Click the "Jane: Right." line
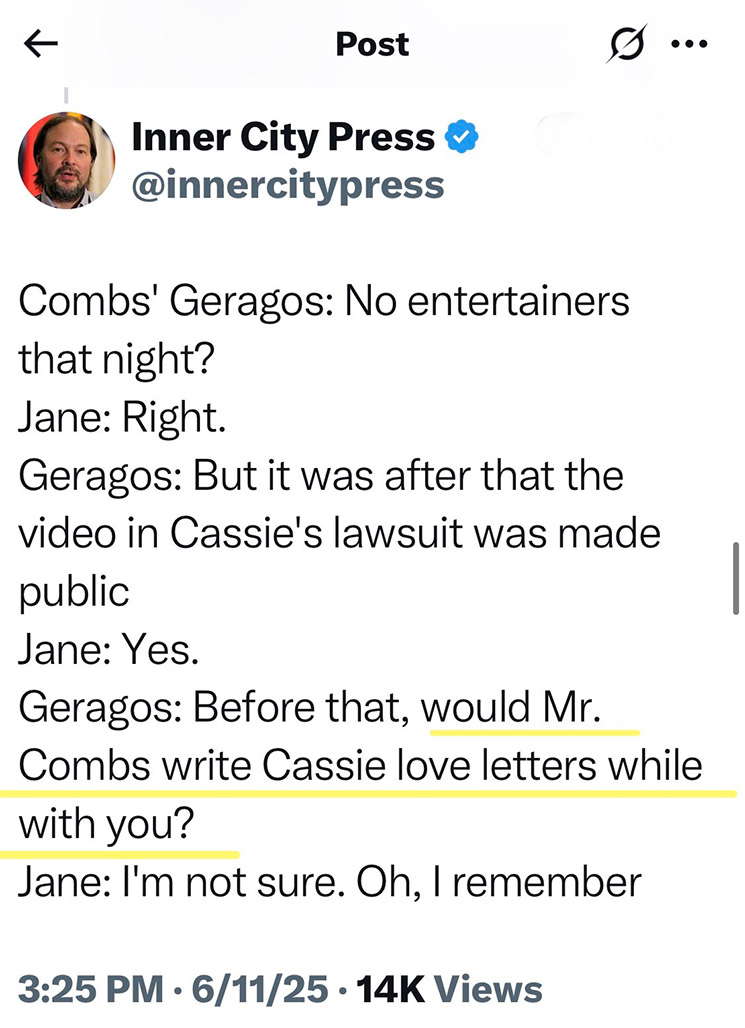 122,416
